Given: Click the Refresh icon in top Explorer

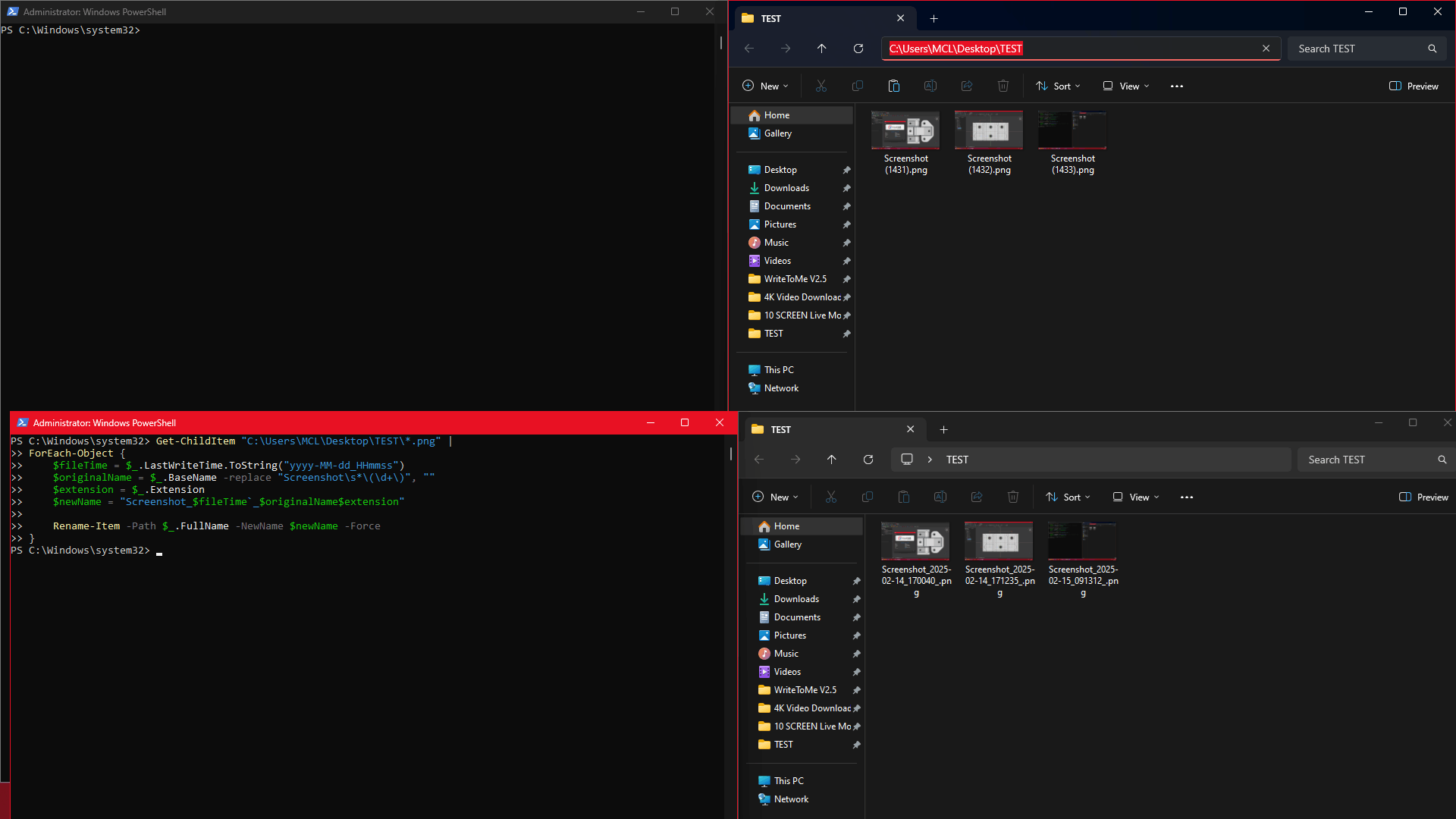Looking at the screenshot, I should point(858,49).
